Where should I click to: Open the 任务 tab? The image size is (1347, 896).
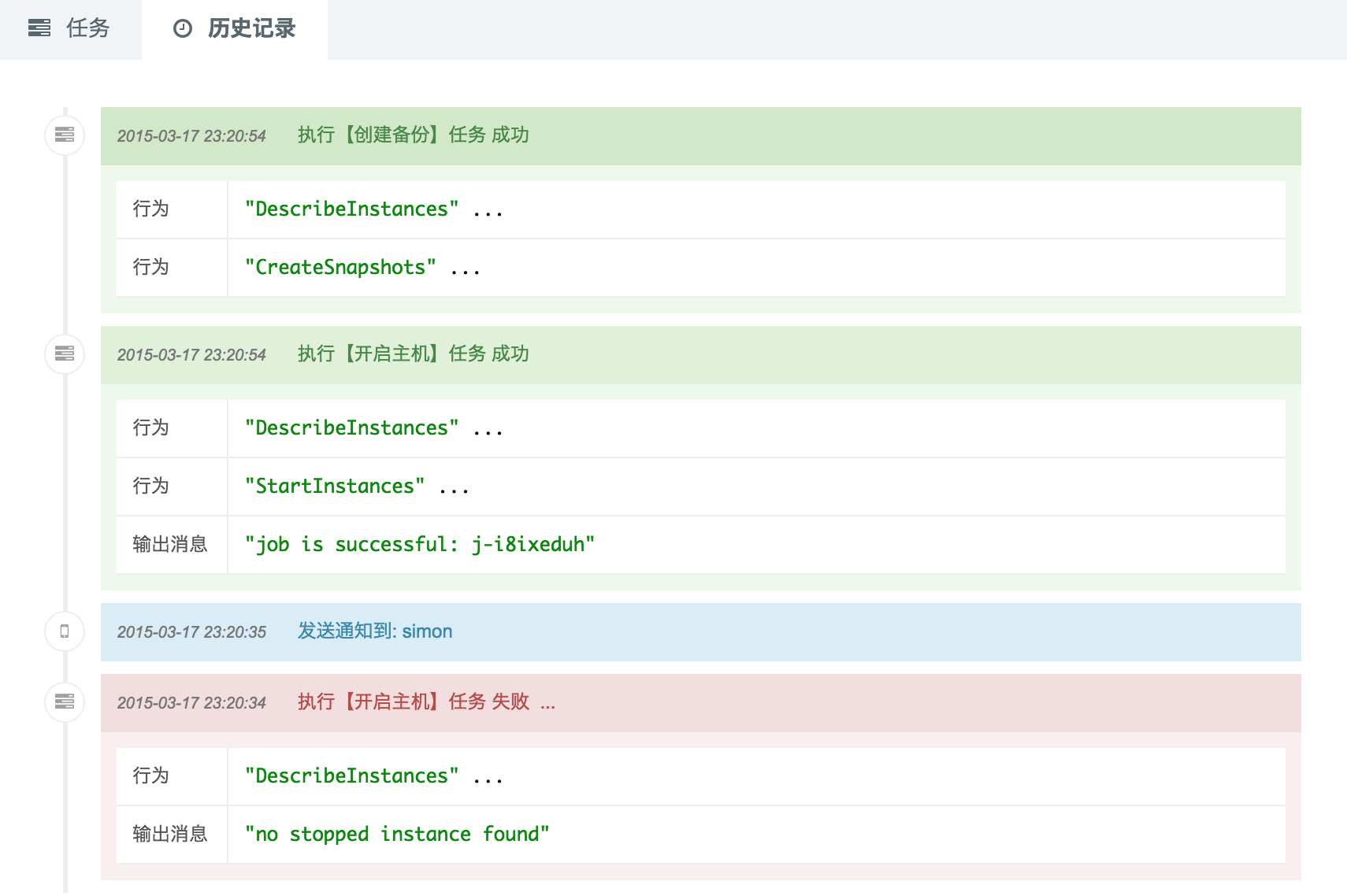pos(71,29)
